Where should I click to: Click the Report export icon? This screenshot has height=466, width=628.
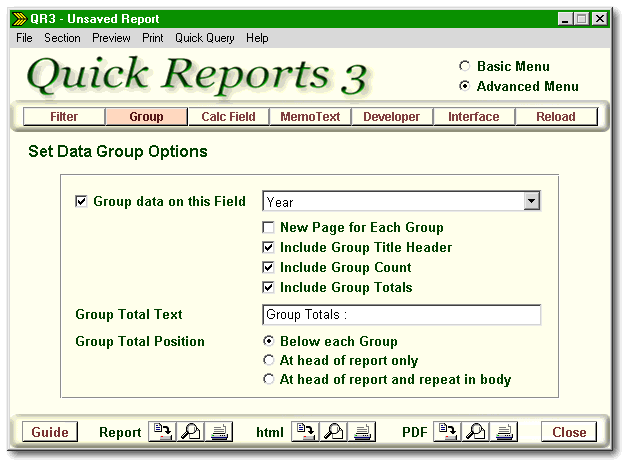point(162,432)
